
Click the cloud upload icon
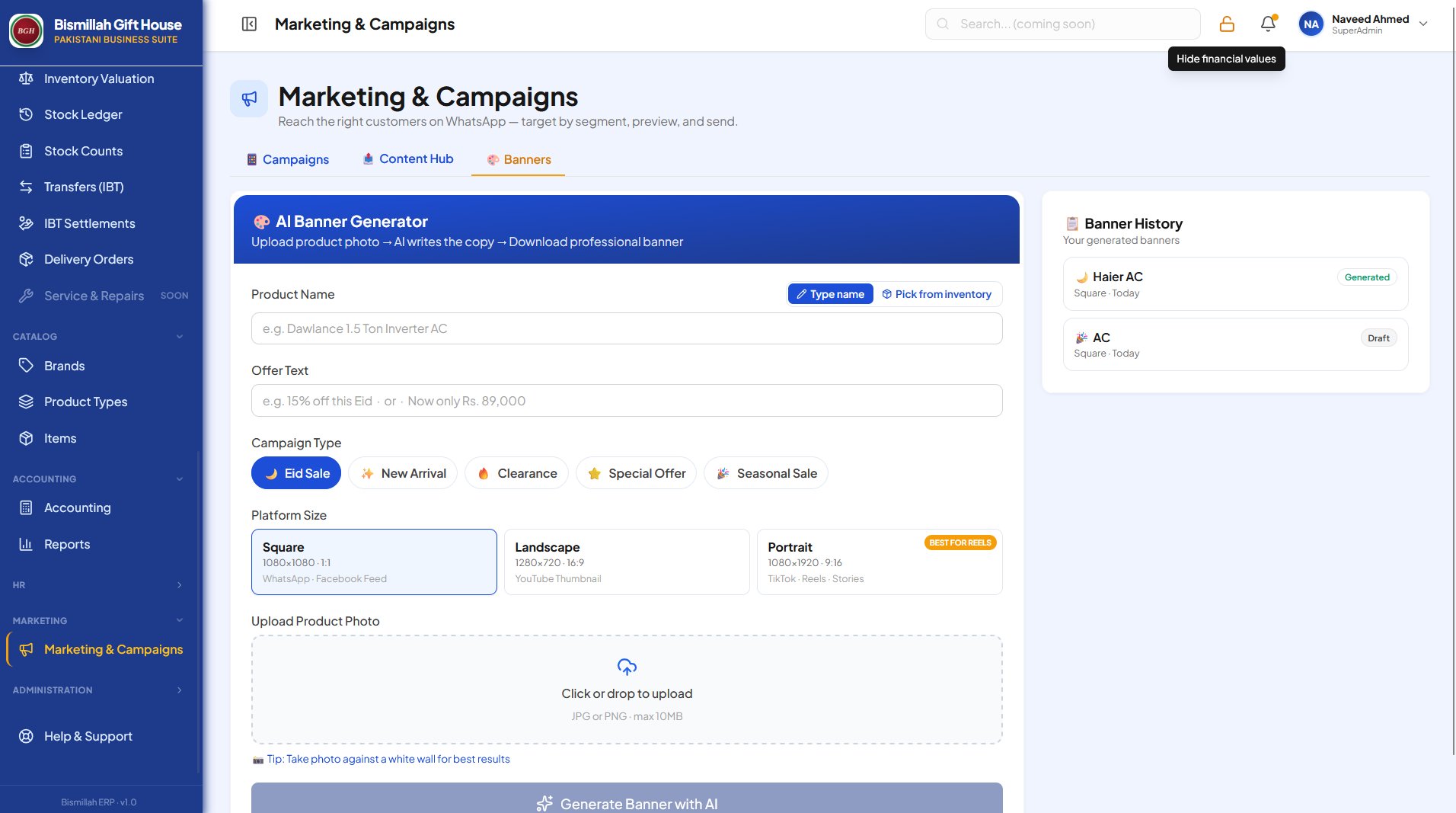(627, 667)
